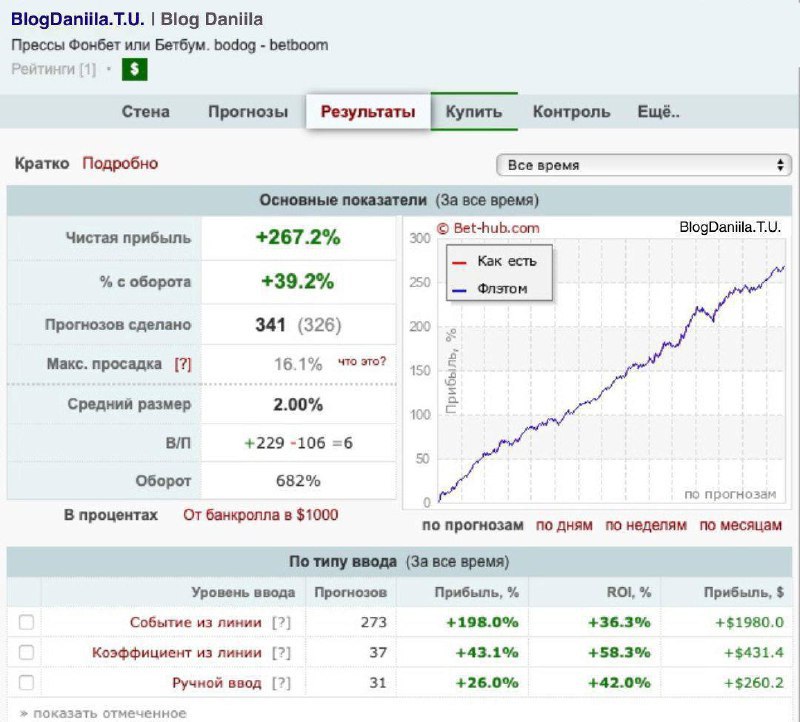Viewport: 800px width, 722px height.
Task: Expand показать отмеченное section
Action: [102, 713]
